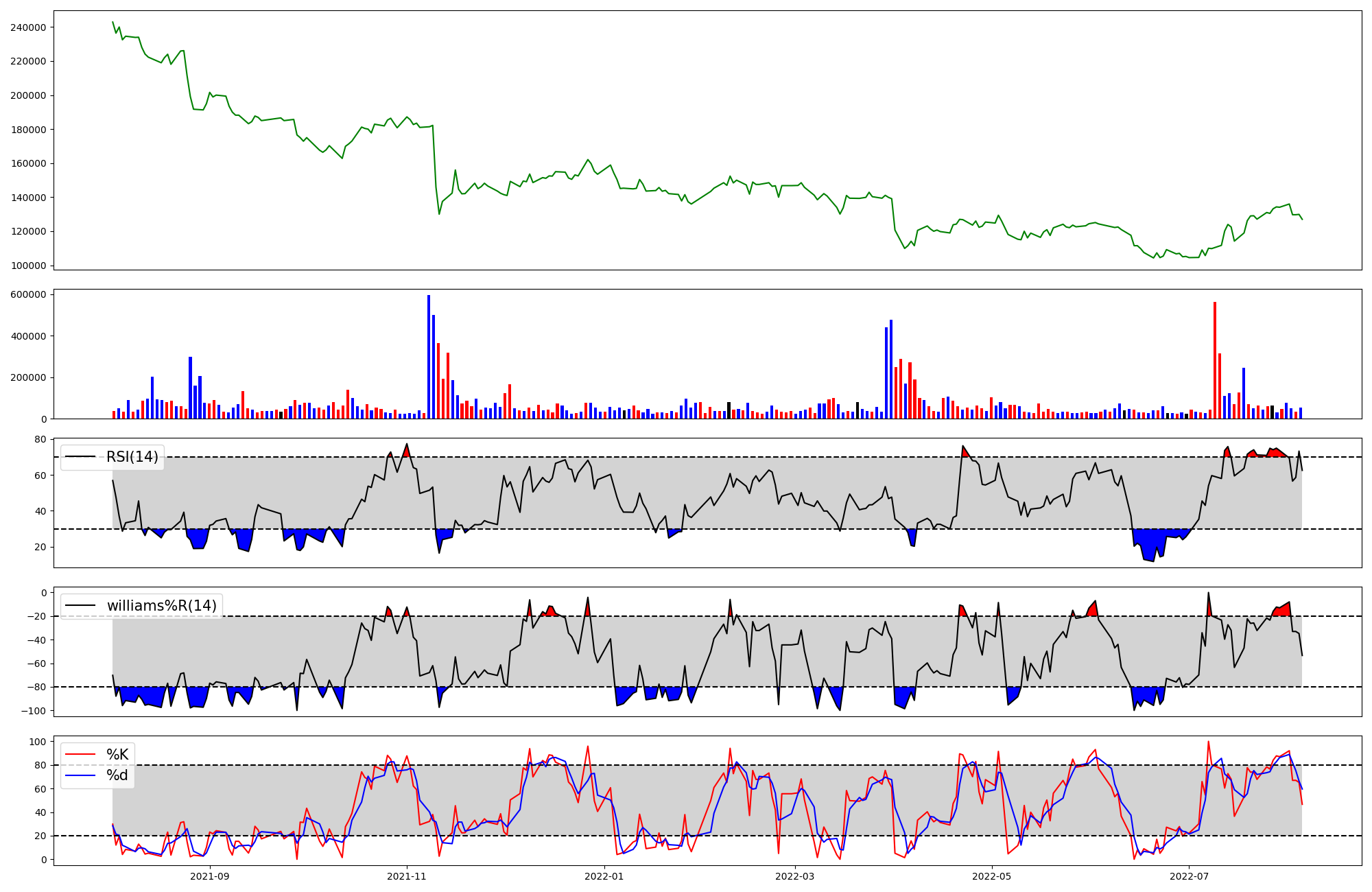Click the williams%R(14) legend label
1372x892 pixels.
tap(161, 606)
